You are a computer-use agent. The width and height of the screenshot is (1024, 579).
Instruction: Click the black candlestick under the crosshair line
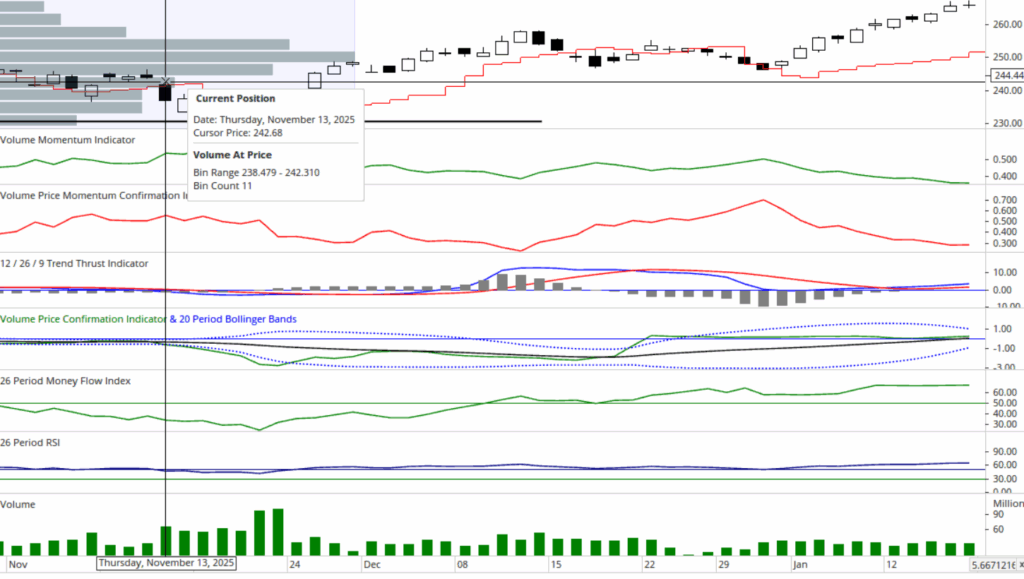165,93
